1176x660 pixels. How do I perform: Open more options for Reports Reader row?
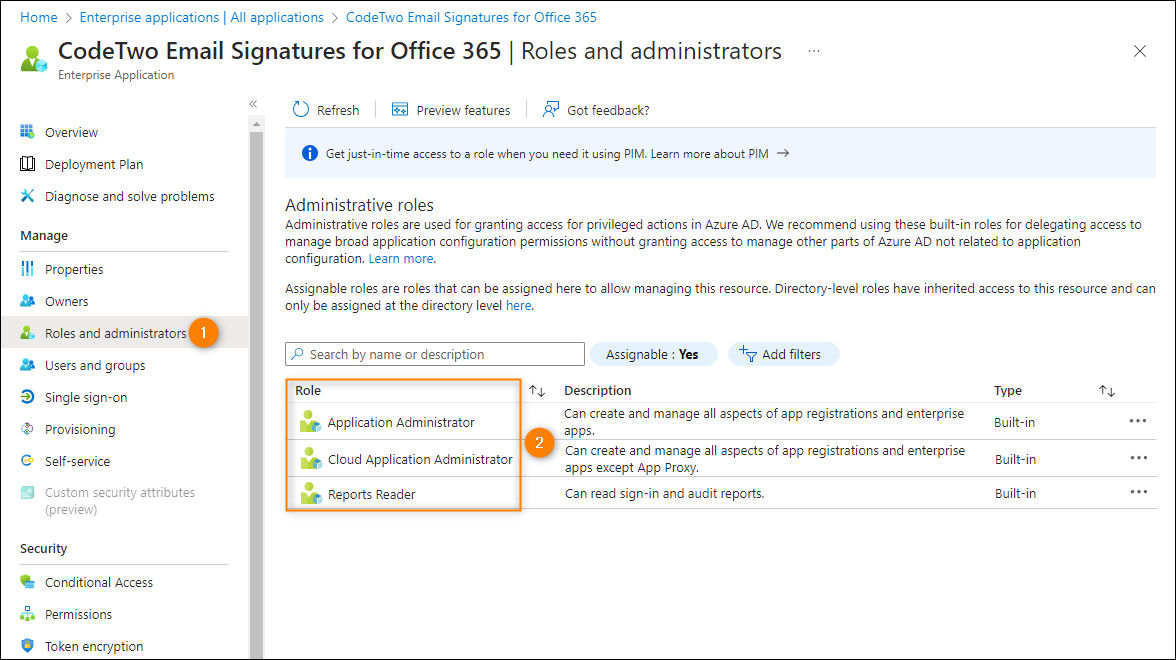[x=1138, y=492]
